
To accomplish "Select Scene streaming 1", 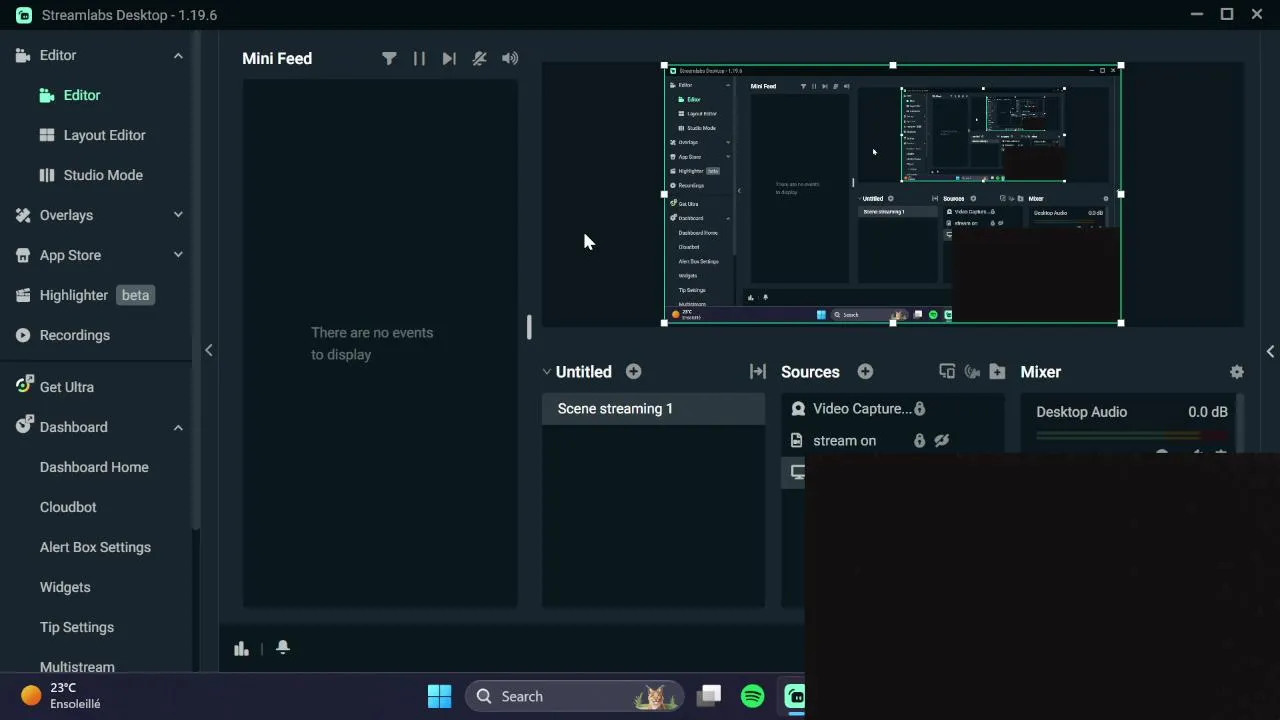I will click(653, 409).
